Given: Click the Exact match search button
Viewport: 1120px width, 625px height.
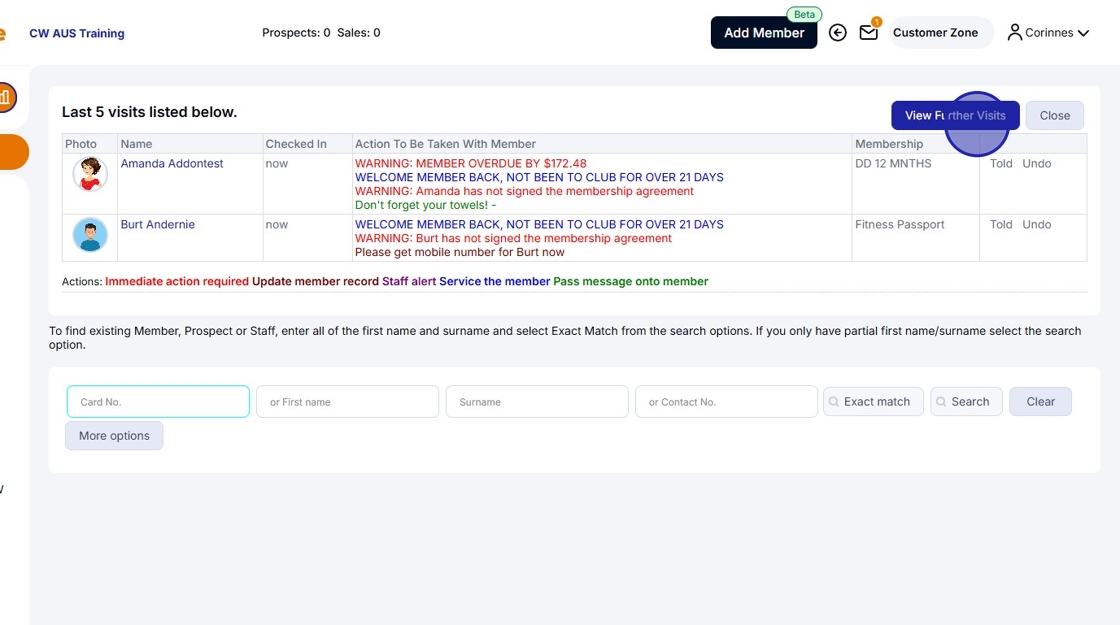Looking at the screenshot, I should coord(873,401).
